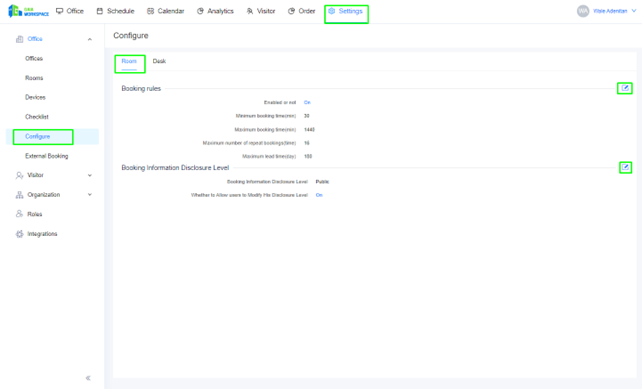642x389 pixels.
Task: Open the Office top navigation menu
Action: pos(70,11)
